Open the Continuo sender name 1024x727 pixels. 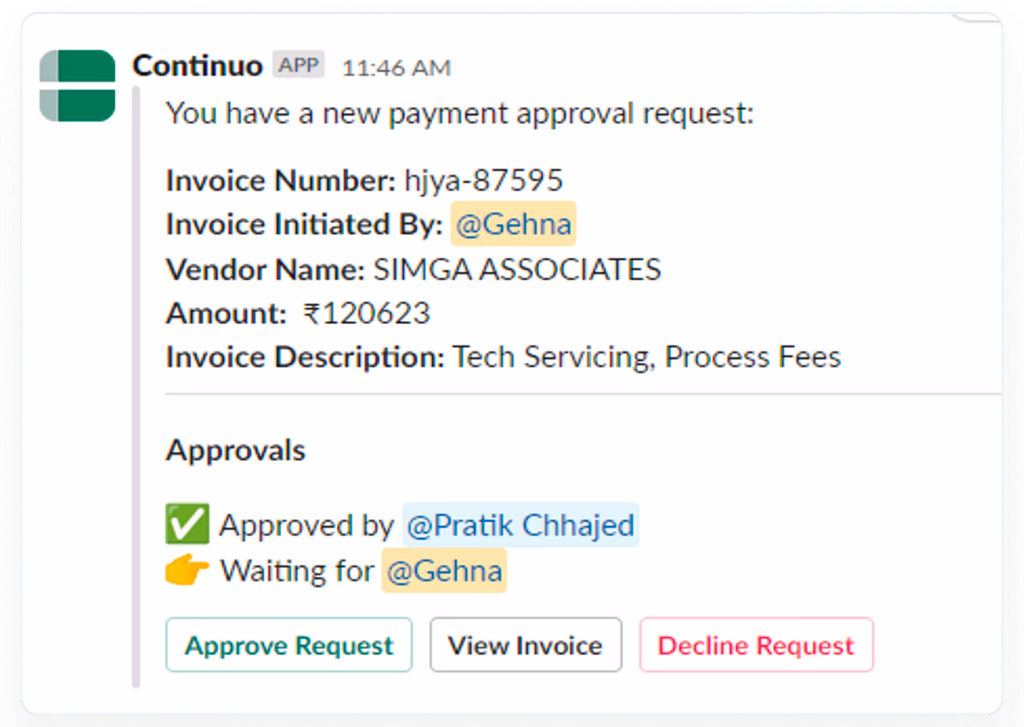click(x=197, y=66)
